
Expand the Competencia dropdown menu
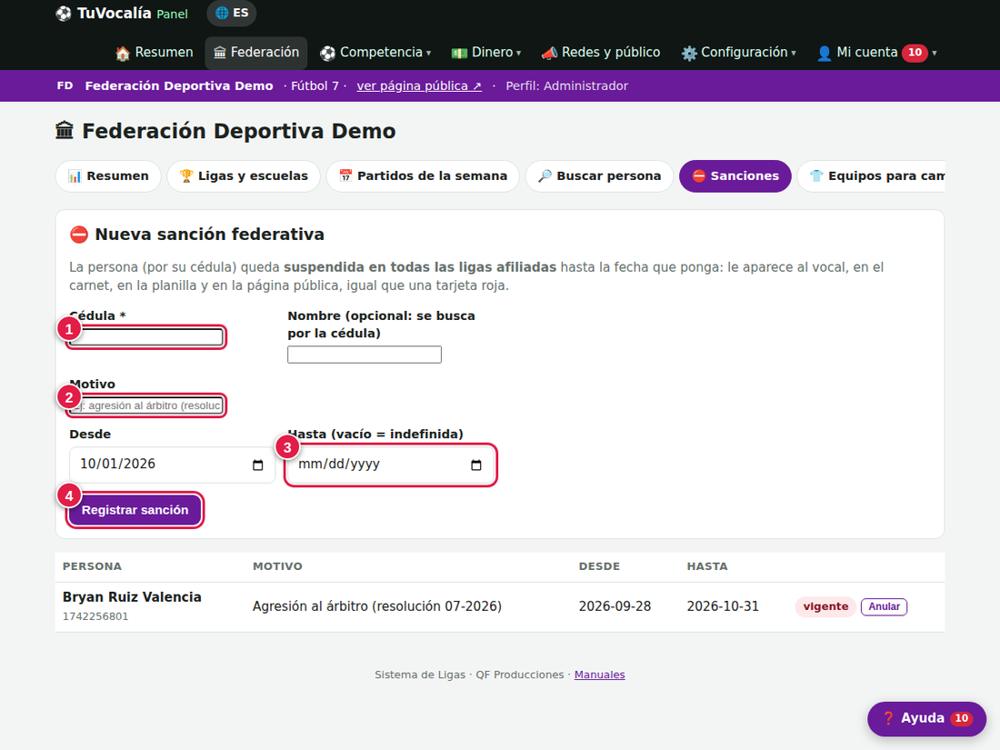click(376, 52)
